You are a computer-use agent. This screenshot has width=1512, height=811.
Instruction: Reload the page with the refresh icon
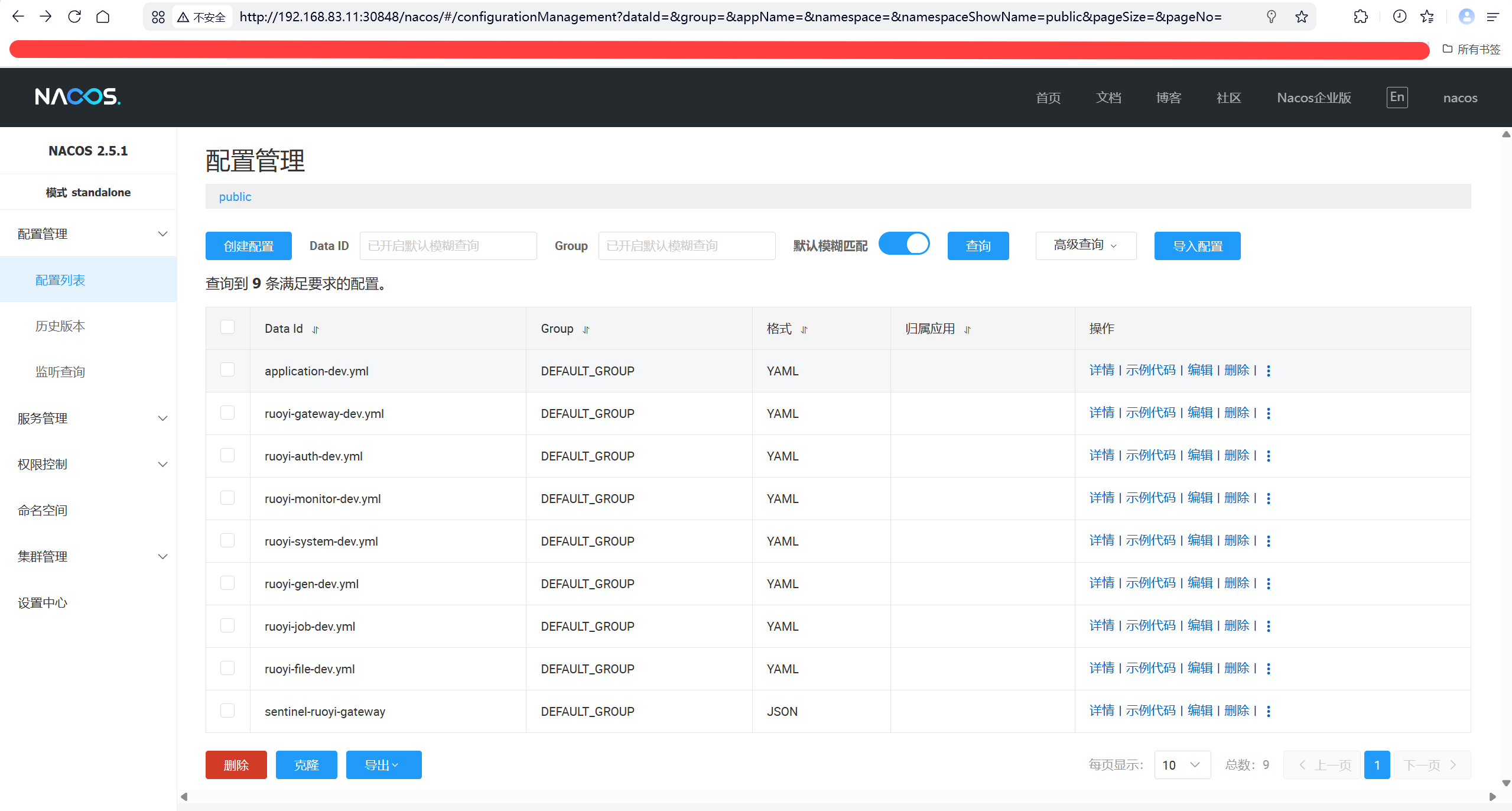click(74, 17)
